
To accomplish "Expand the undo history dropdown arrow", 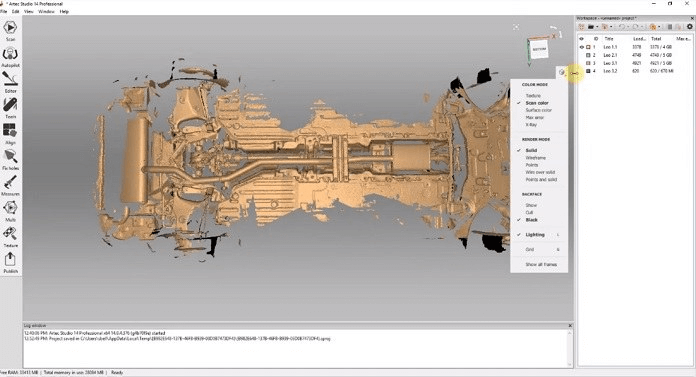I will pos(628,27).
